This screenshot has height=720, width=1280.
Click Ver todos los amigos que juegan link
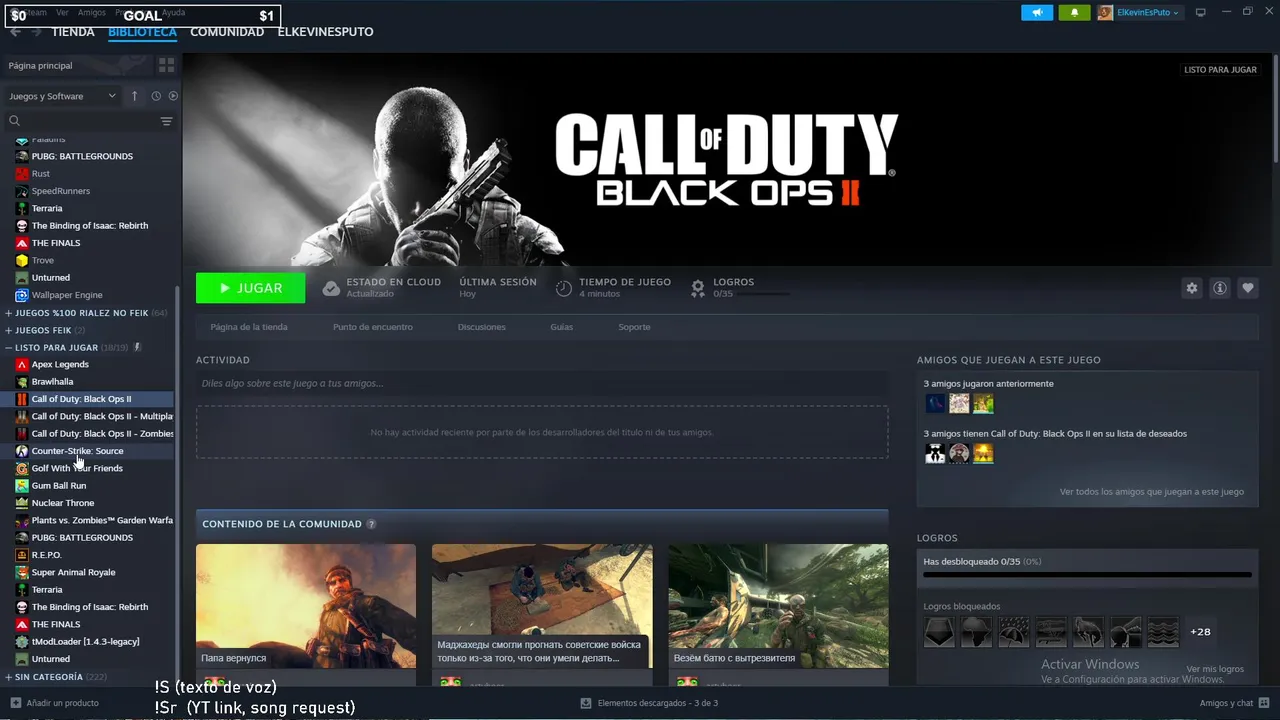(x=1152, y=492)
